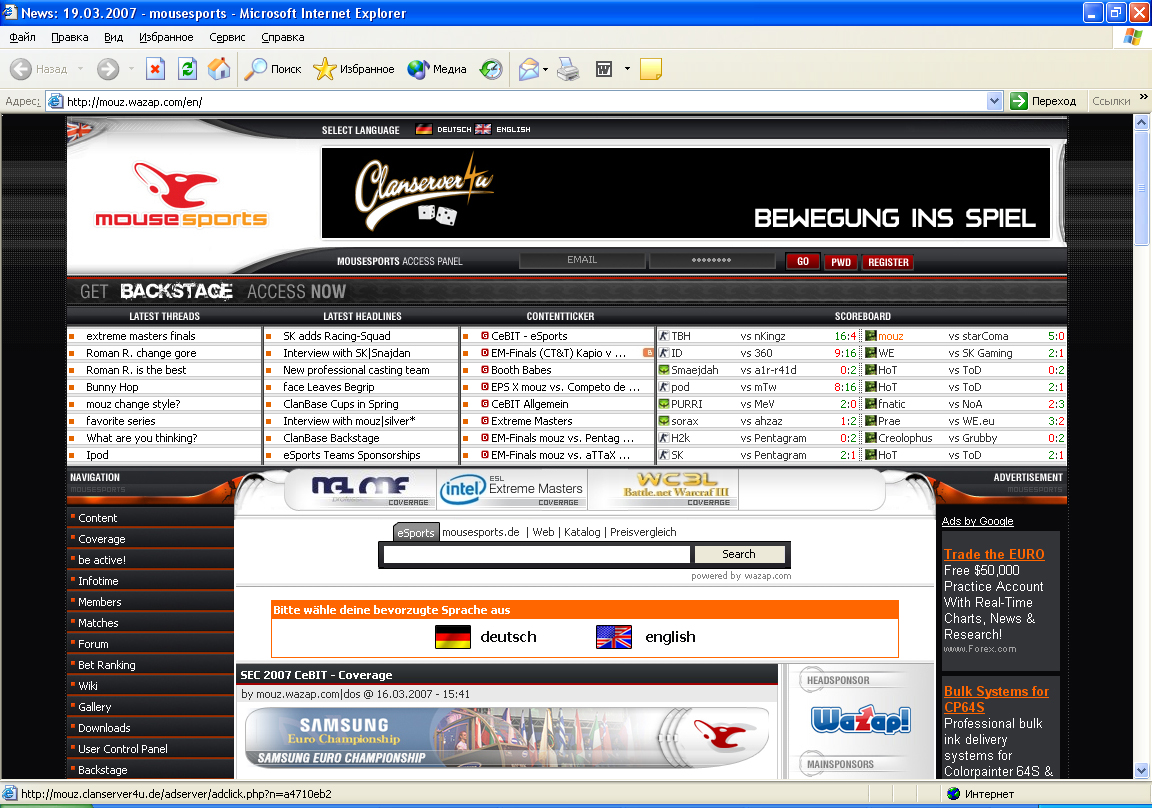Open the dropdown arrow beside Edit icon

[x=627, y=69]
